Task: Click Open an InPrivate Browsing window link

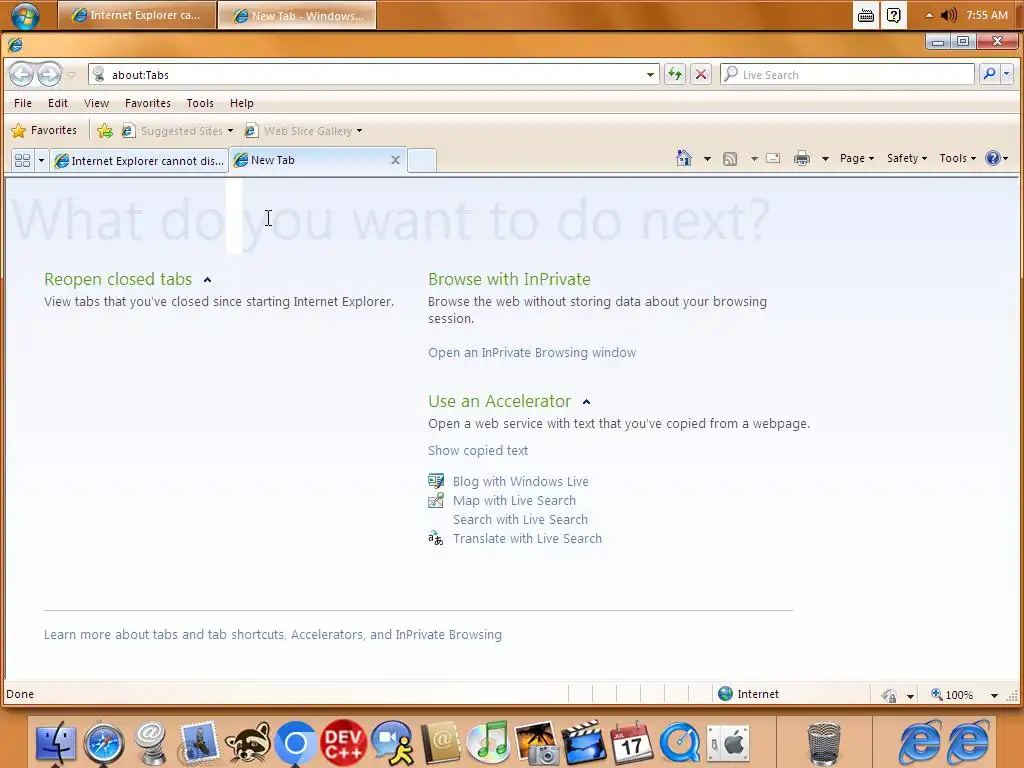Action: tap(532, 353)
